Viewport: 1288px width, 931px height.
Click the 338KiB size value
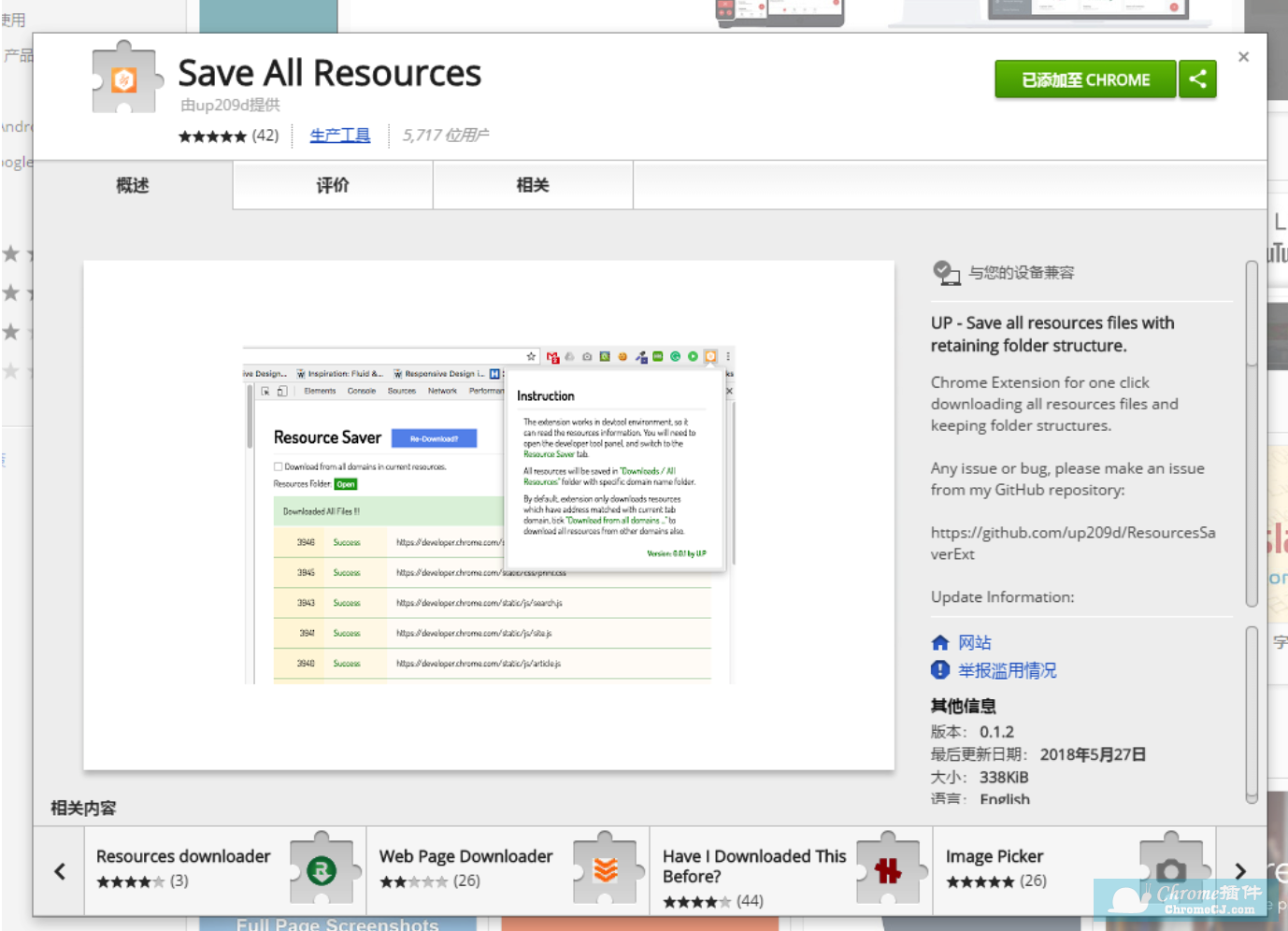coord(1004,777)
